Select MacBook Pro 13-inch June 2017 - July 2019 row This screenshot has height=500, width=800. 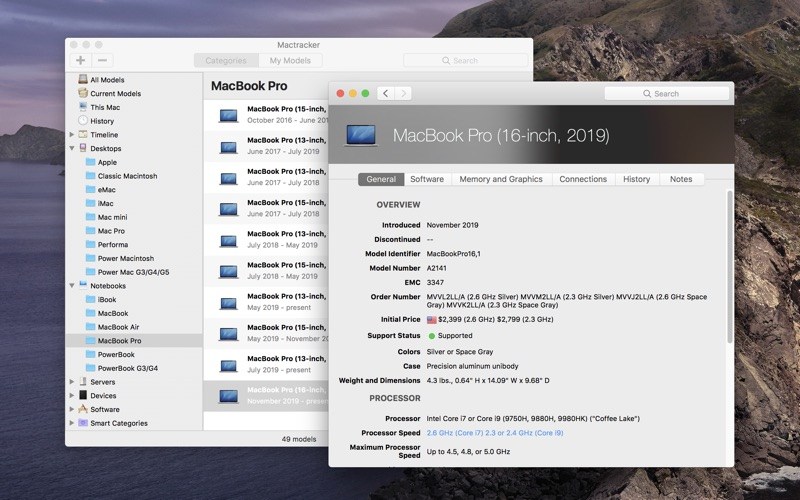pos(266,146)
